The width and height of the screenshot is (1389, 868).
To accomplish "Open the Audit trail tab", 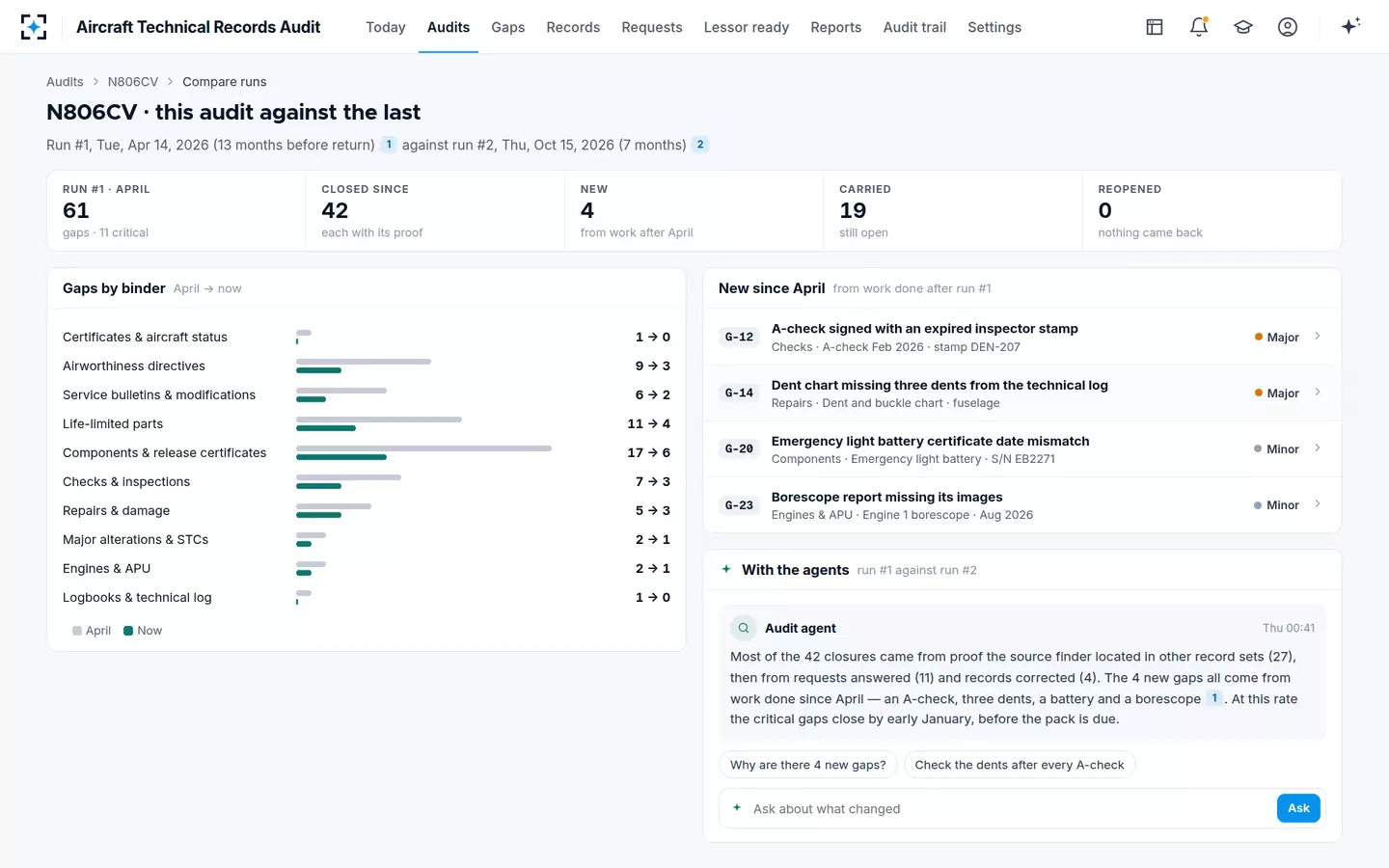I will [x=914, y=27].
